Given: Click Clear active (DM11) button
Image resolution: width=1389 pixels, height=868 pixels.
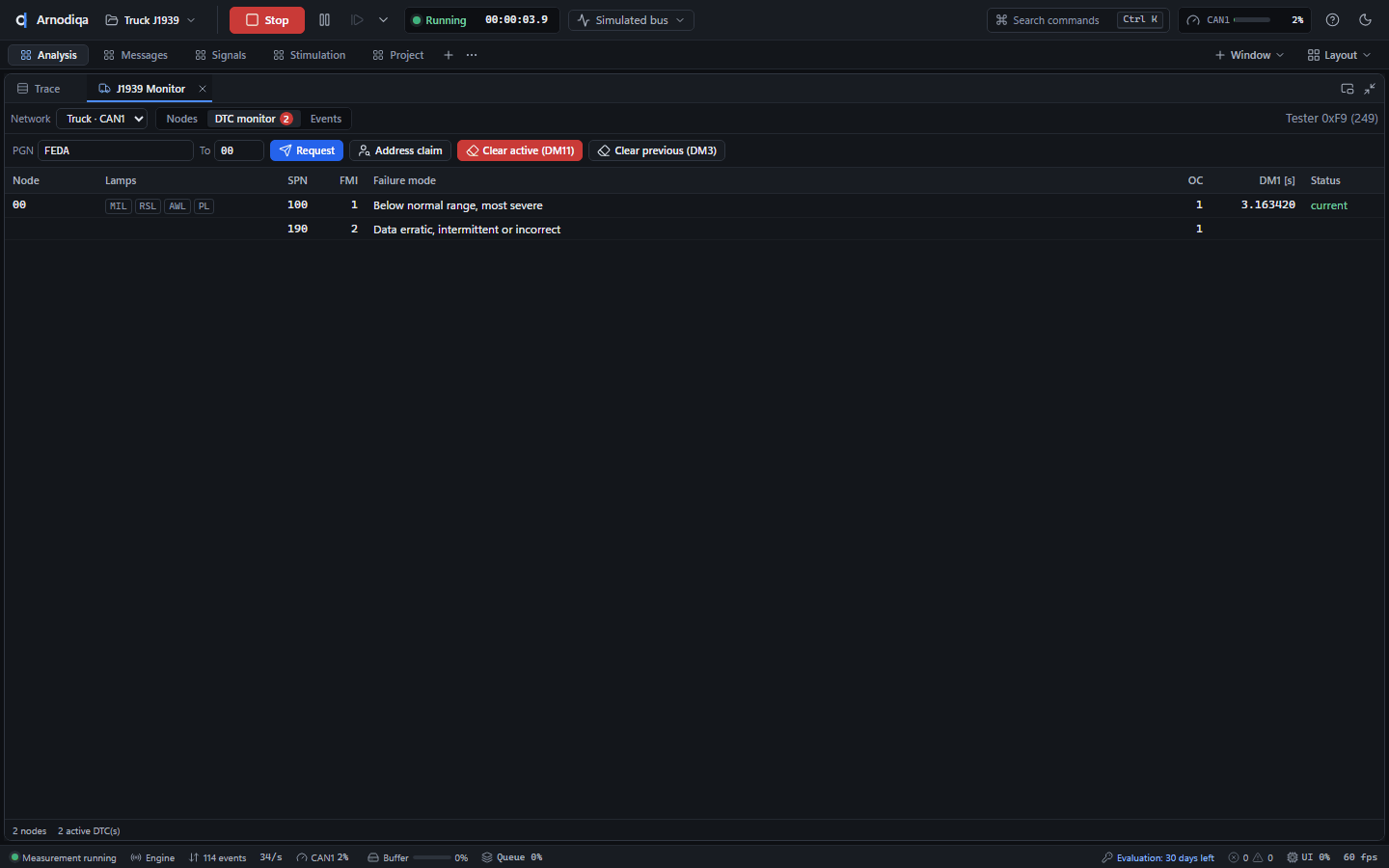Looking at the screenshot, I should (520, 150).
